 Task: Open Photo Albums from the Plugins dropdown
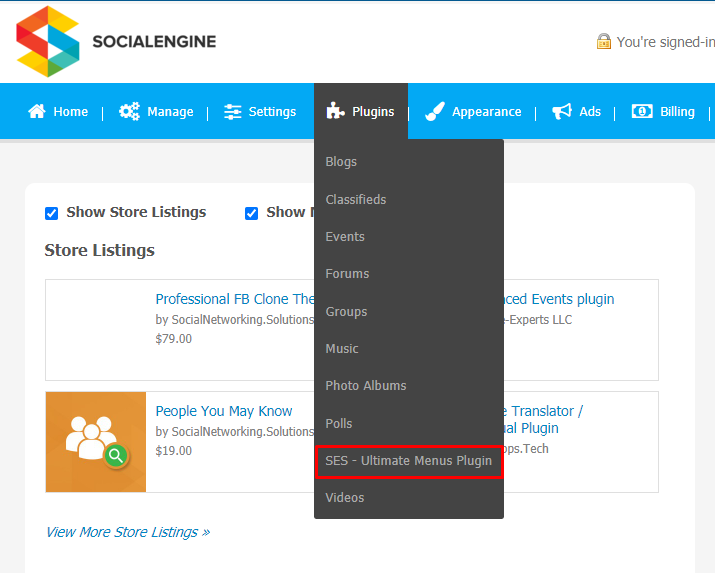point(366,386)
